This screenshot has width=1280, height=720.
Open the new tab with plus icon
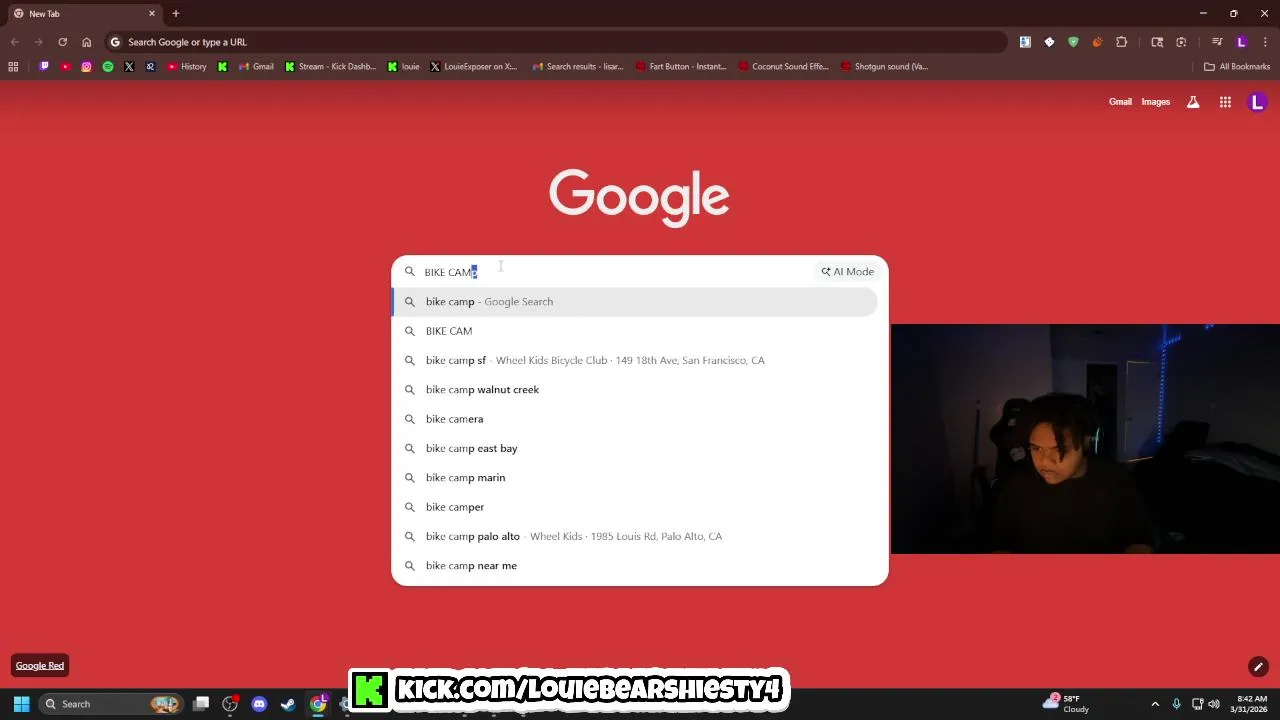(175, 14)
